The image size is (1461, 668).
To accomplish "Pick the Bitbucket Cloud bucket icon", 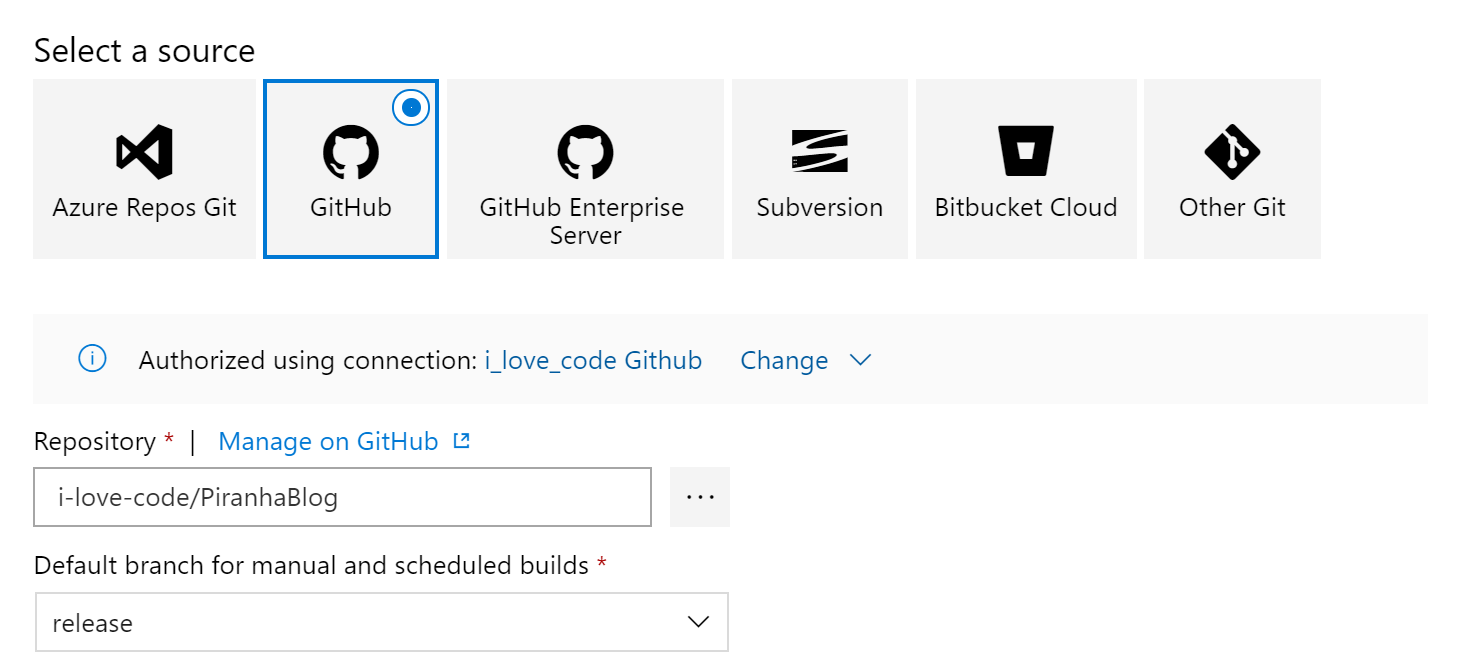I will (x=1026, y=152).
